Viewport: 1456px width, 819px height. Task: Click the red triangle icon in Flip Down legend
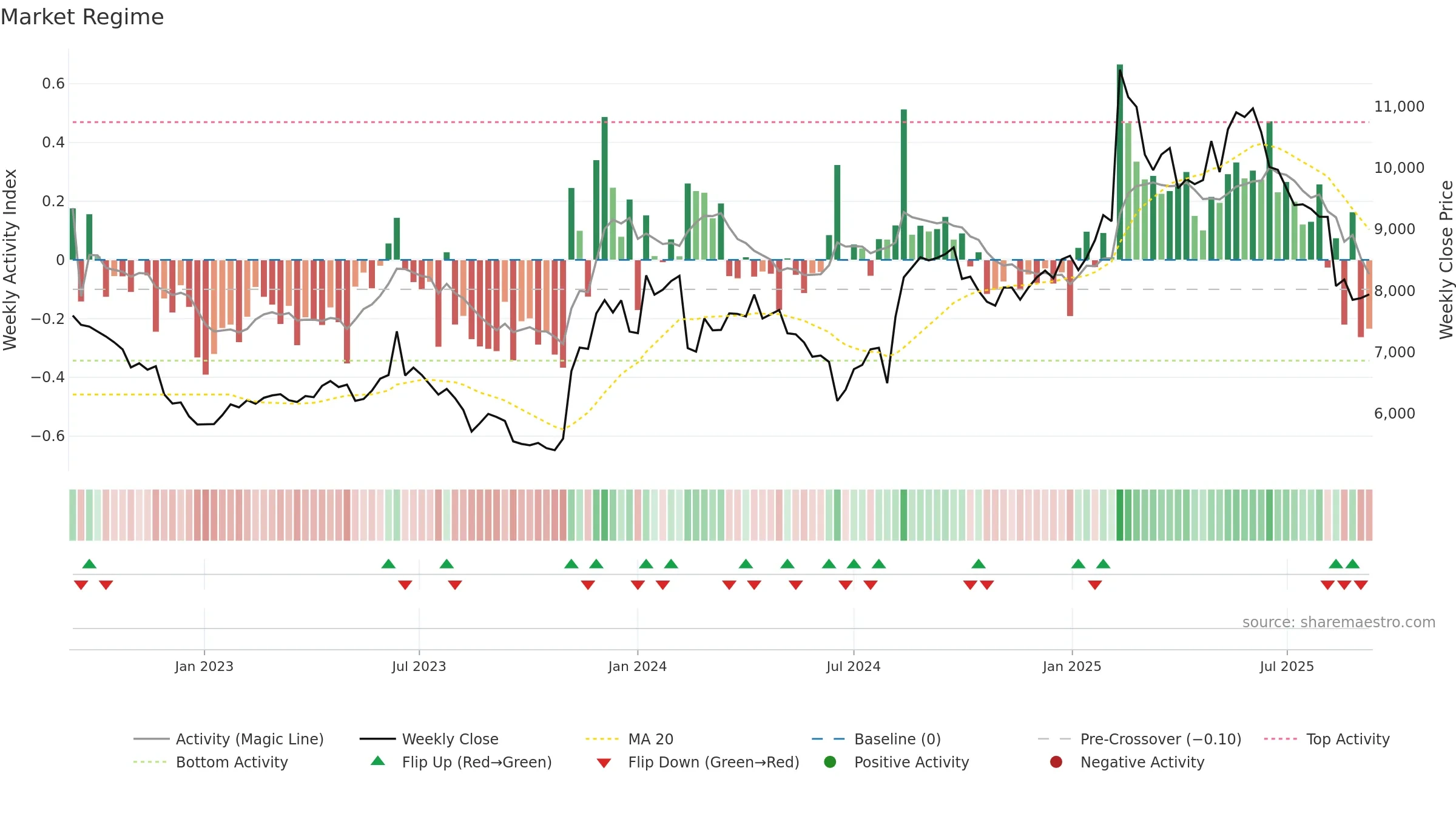point(604,763)
